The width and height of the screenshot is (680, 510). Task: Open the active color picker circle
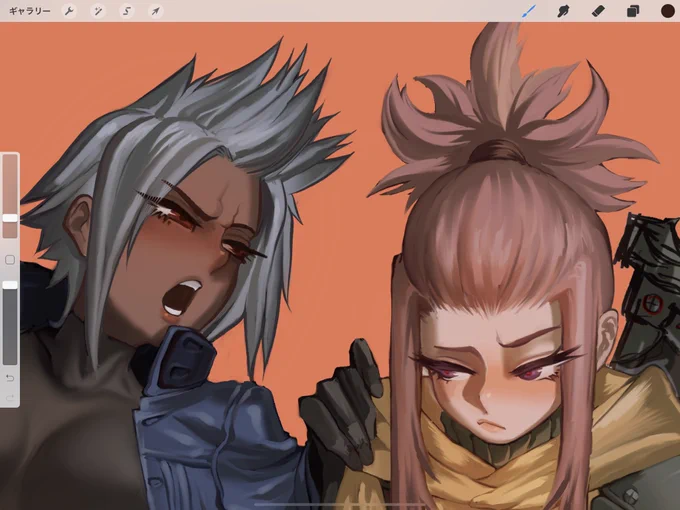coord(667,11)
